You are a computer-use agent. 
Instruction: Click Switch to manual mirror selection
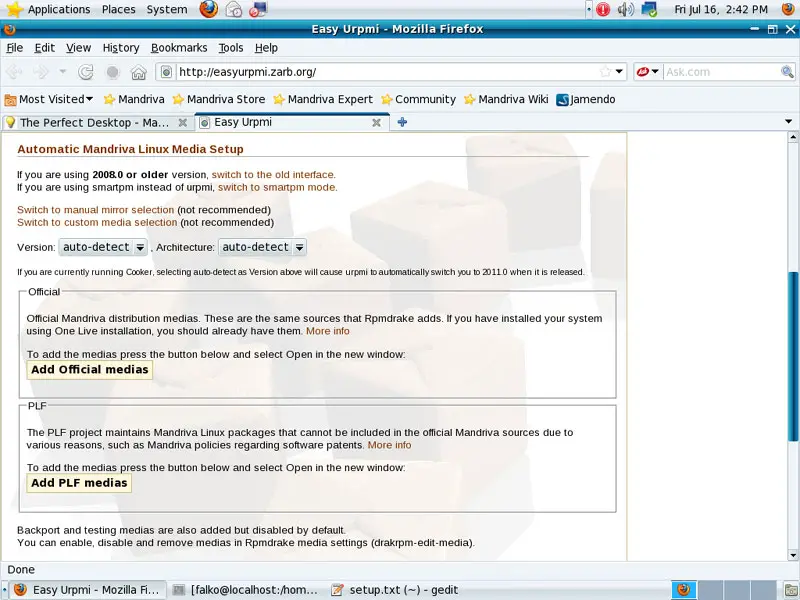pyautogui.click(x=95, y=210)
